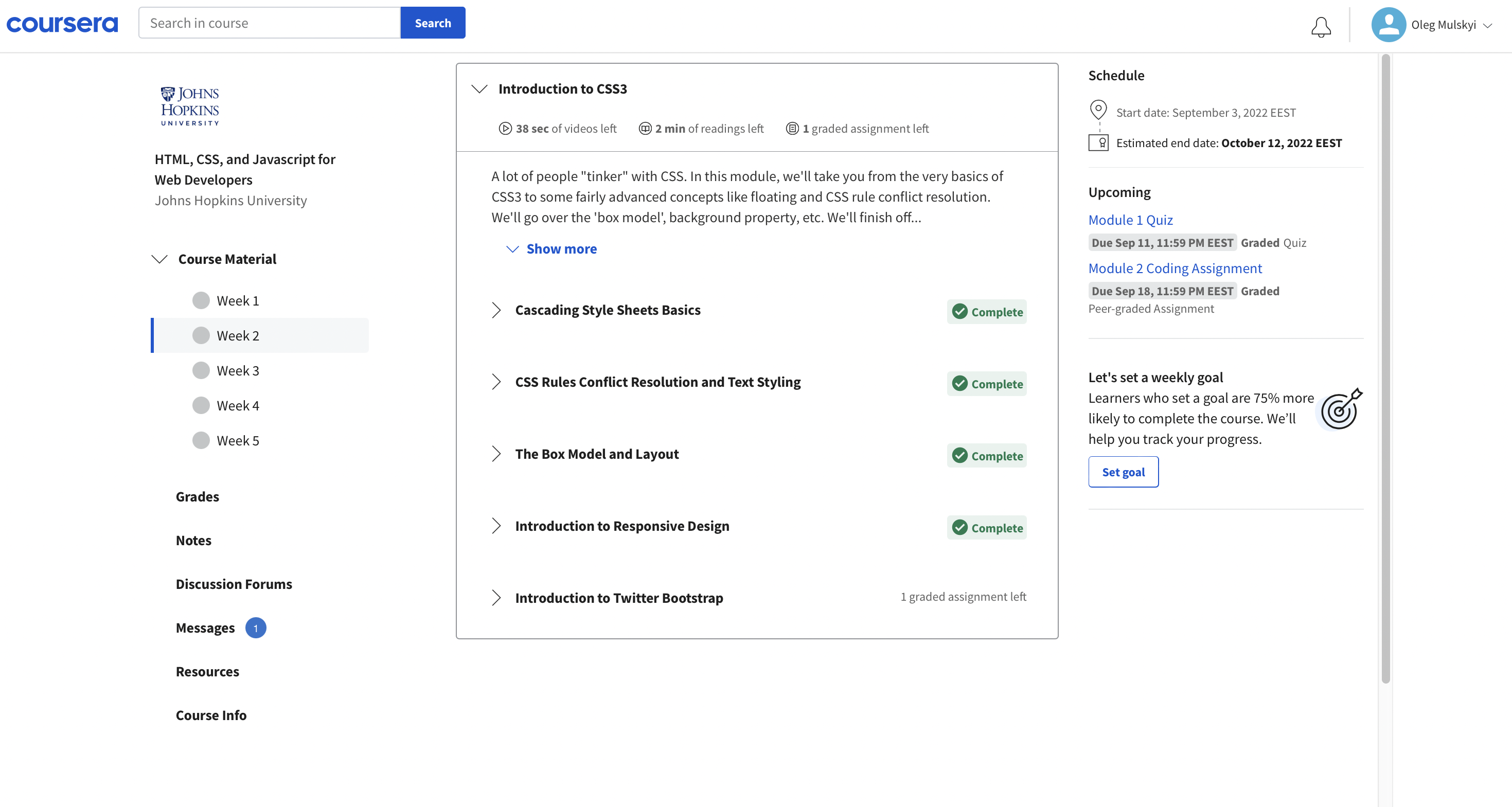The image size is (1512, 807).
Task: Click 'Due Sep 11, 11:59 PM EEST' tag
Action: (x=1162, y=242)
